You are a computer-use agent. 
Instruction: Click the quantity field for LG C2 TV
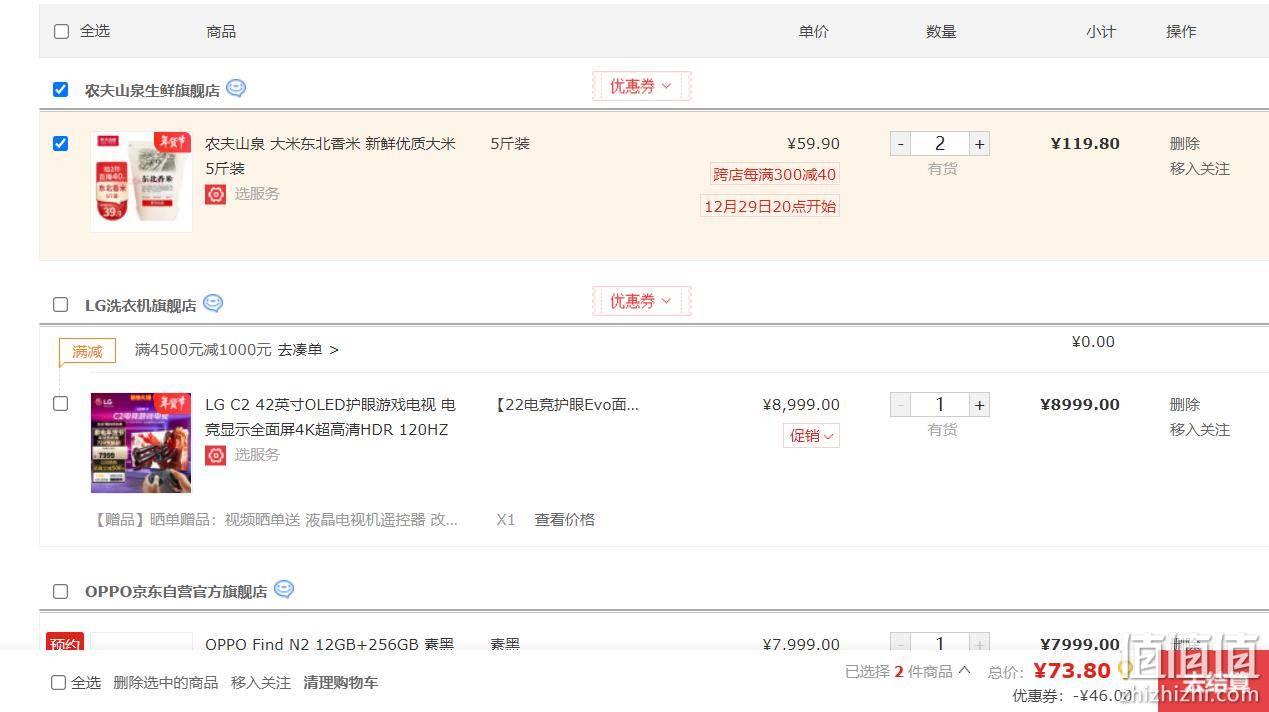940,404
